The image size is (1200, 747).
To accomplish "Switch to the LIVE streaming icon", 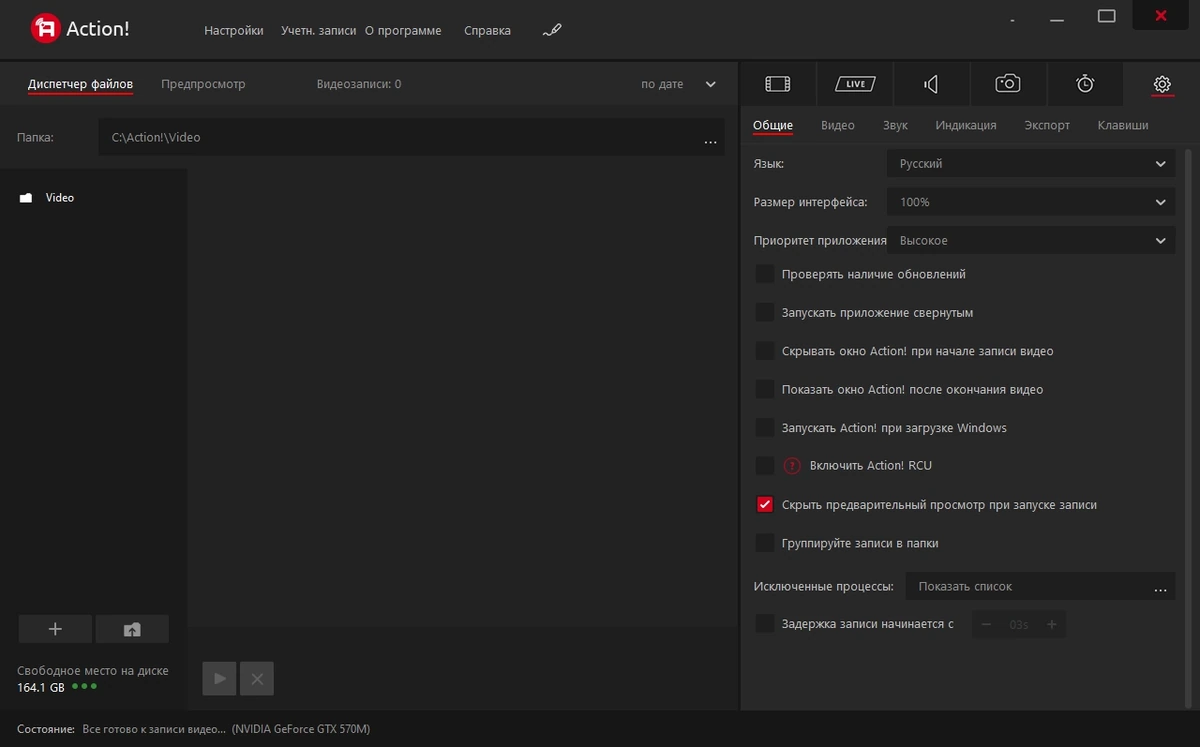I will coord(855,84).
